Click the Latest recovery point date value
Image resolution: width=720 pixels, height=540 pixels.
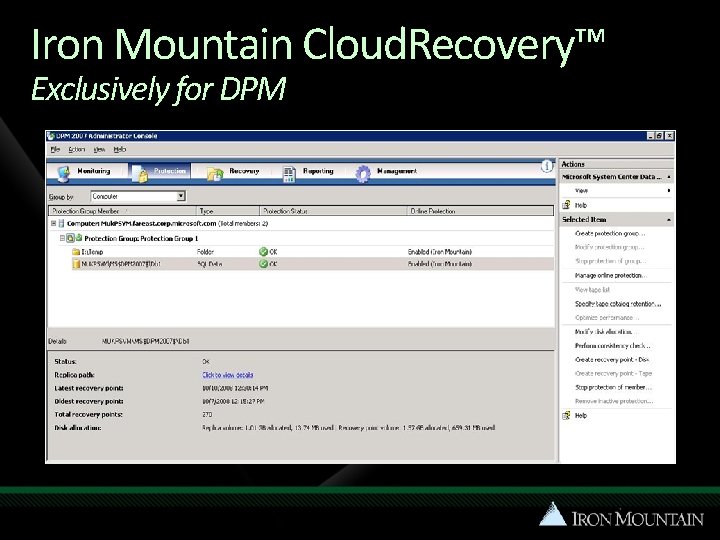(235, 388)
